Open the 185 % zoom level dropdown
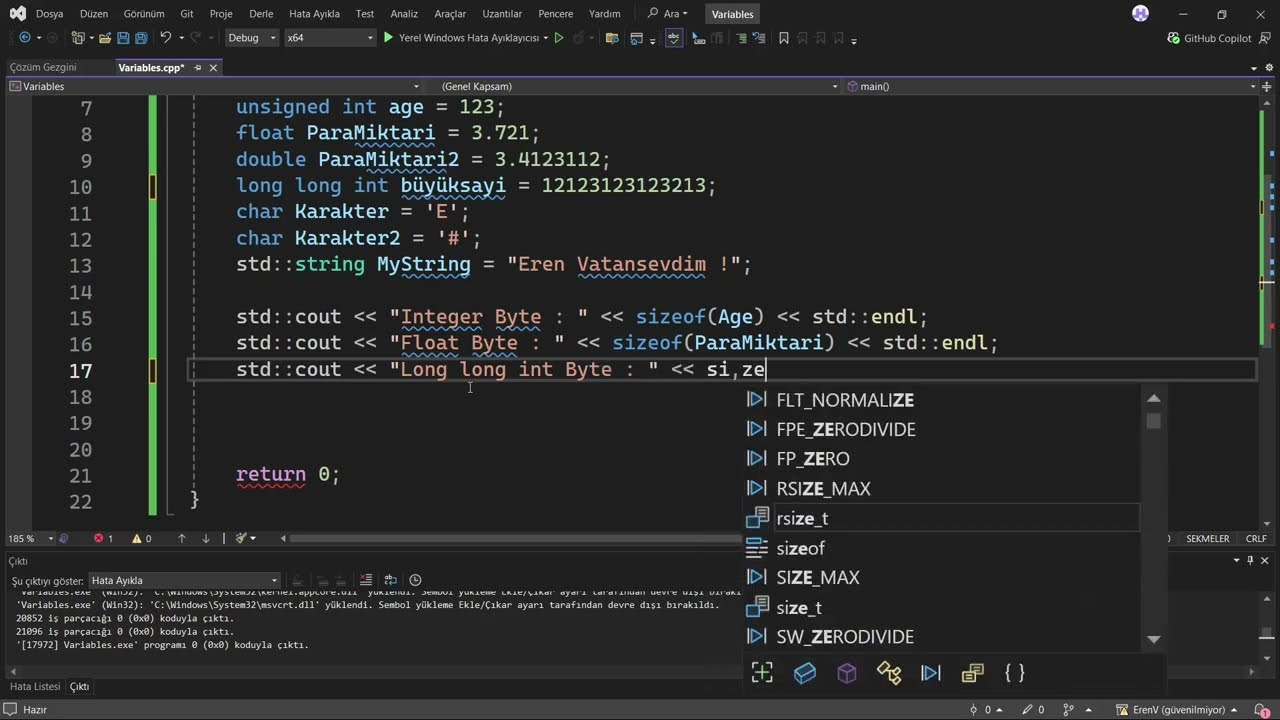Image resolution: width=1280 pixels, height=720 pixels. point(50,538)
